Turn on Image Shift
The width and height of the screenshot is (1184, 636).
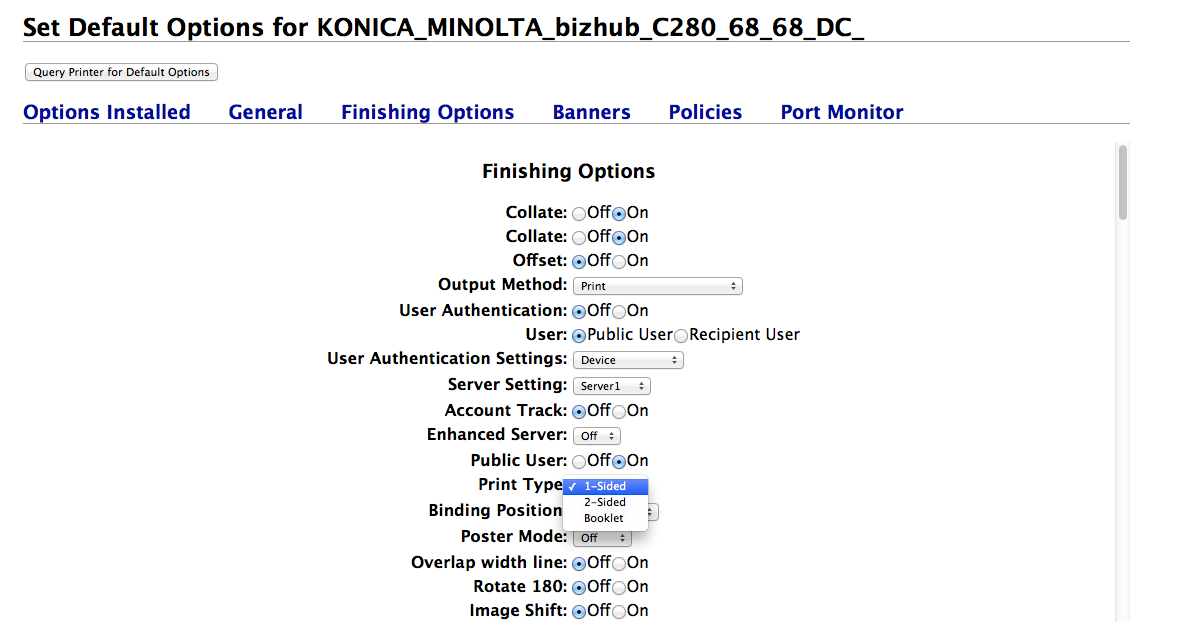(x=619, y=612)
